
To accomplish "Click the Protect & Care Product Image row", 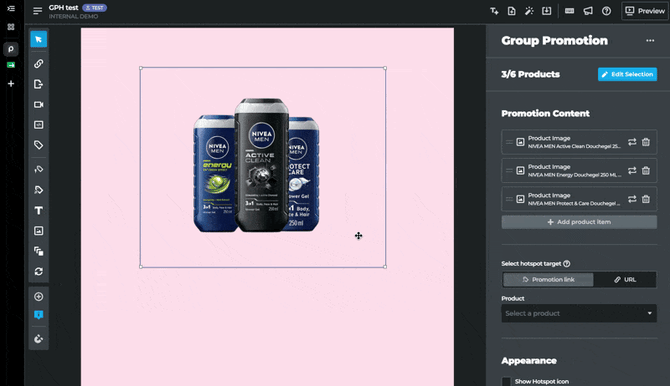I will 579,199.
